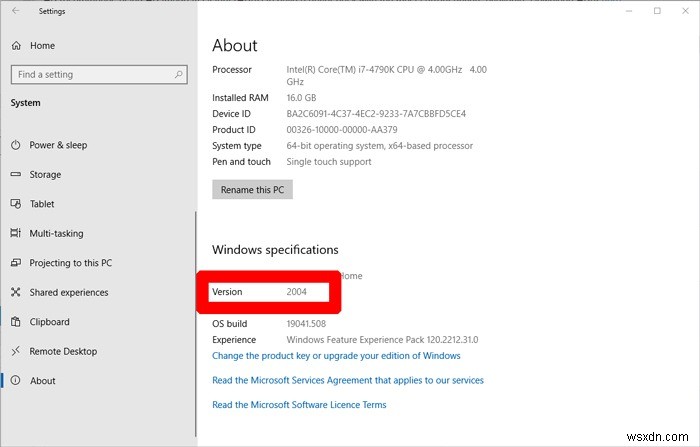Click the System section heading
Screen dimensions: 700x447
[25, 103]
